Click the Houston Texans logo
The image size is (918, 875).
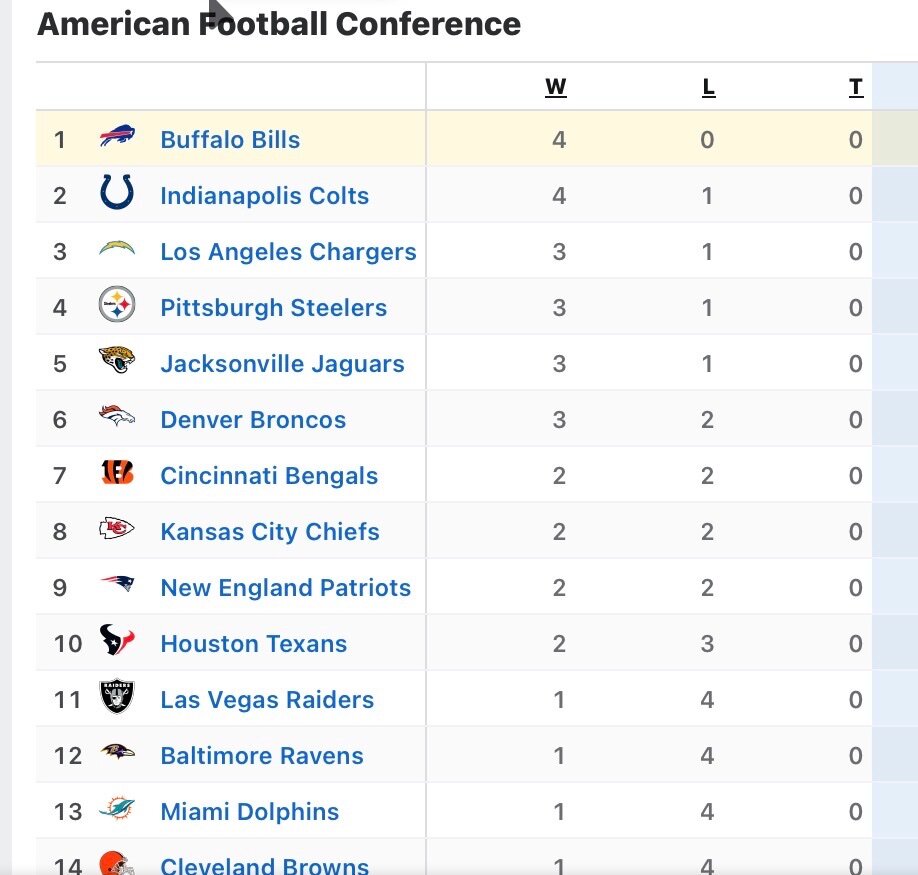coord(117,641)
